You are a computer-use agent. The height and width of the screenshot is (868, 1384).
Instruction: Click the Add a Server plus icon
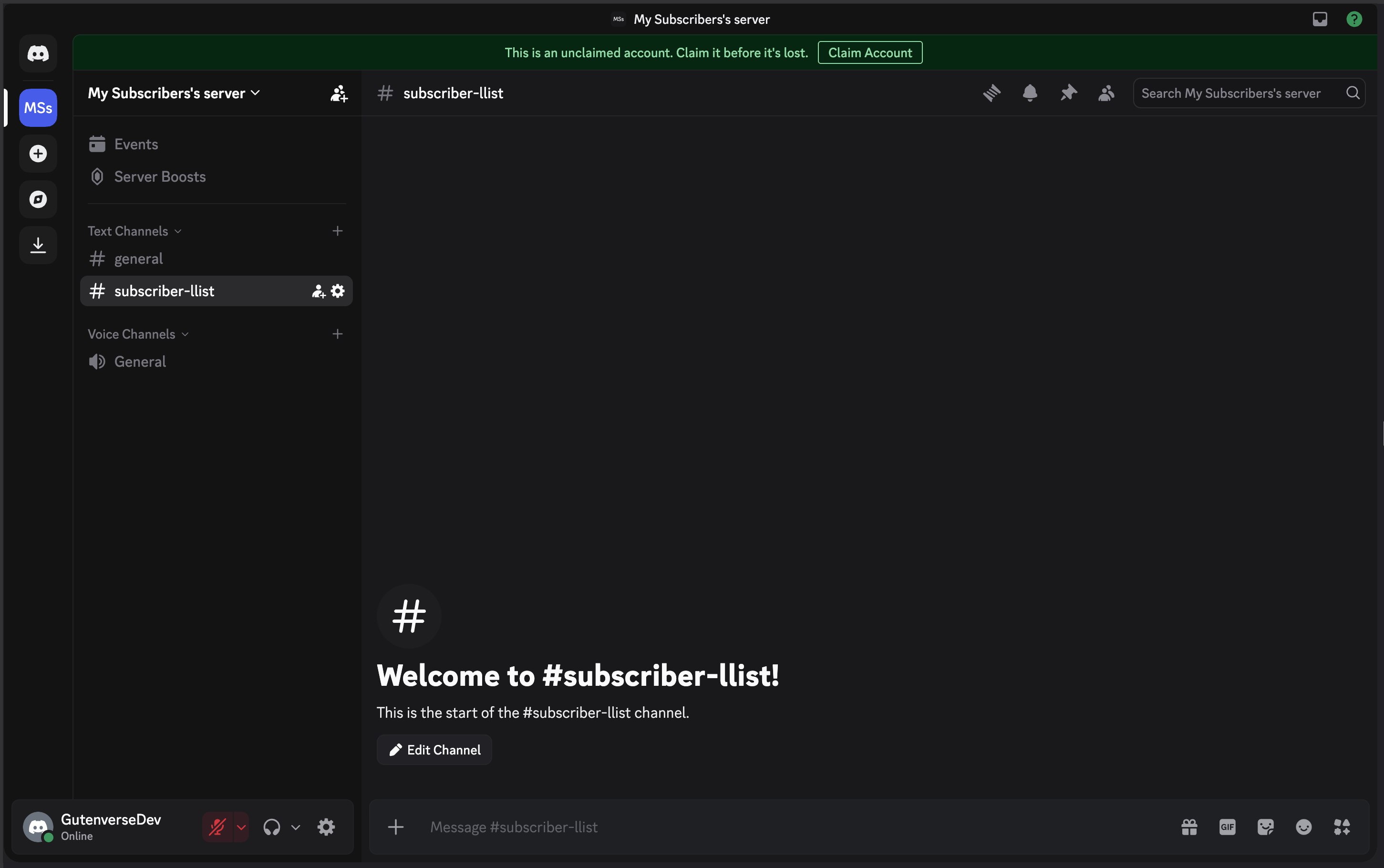(38, 153)
